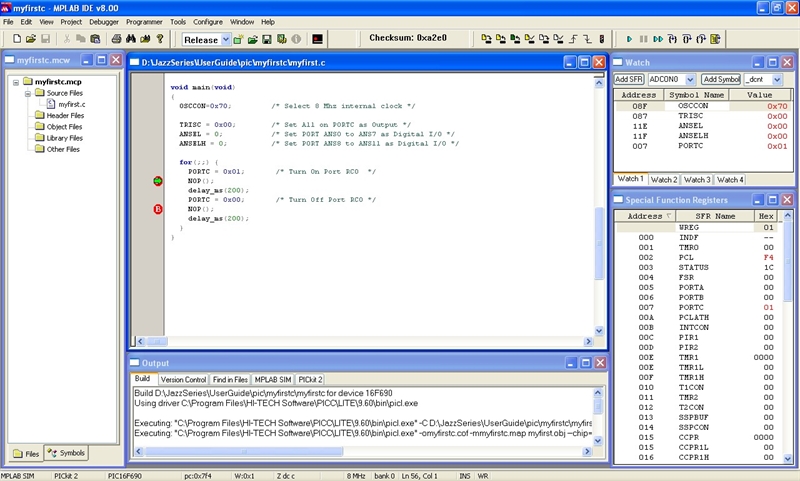The width and height of the screenshot is (800, 481).
Task: Click the green Open Project folder icon
Action: (252, 39)
